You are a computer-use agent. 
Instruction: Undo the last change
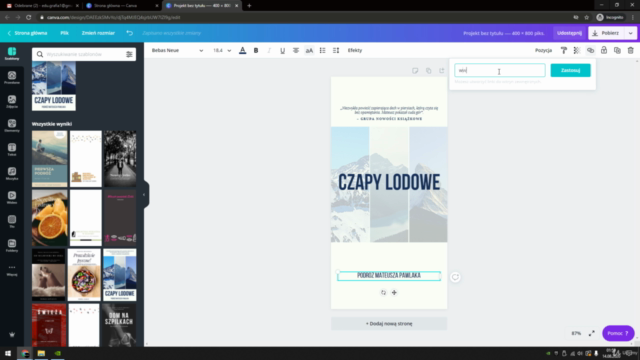click(x=129, y=33)
